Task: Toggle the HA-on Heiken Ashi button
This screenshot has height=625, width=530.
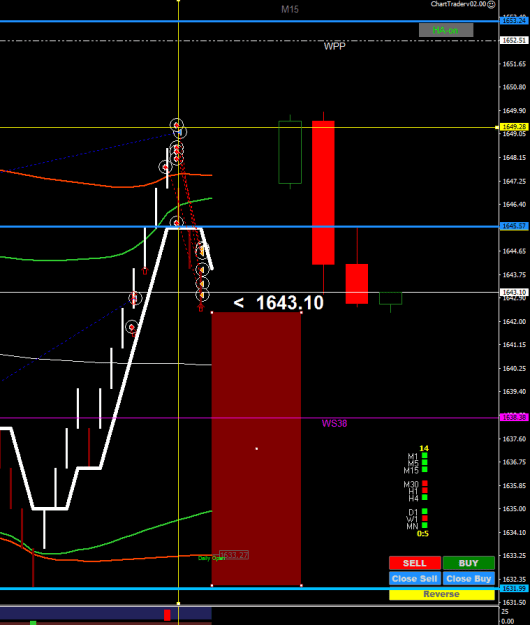Action: [x=446, y=30]
